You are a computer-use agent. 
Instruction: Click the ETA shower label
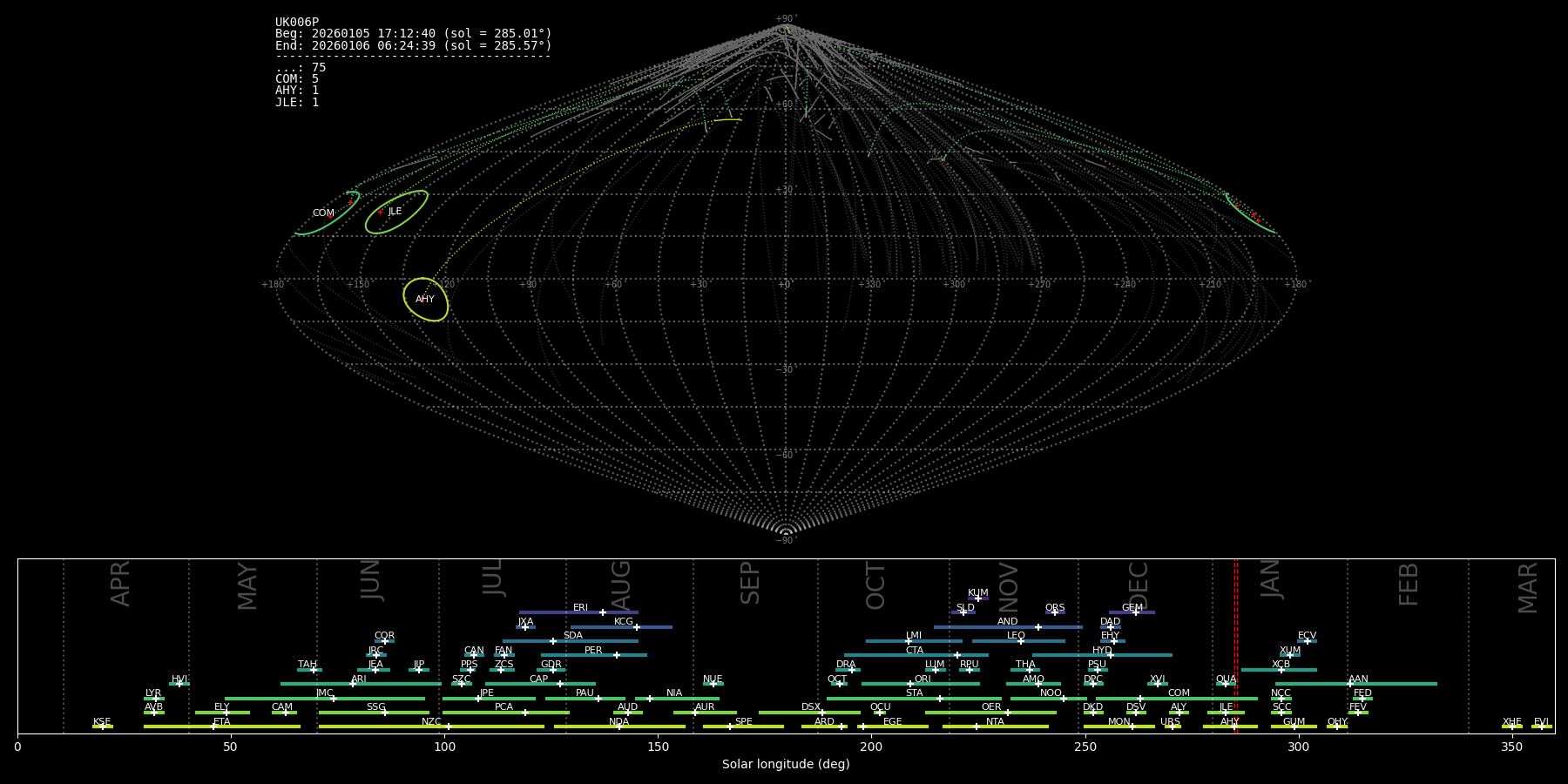(x=222, y=722)
